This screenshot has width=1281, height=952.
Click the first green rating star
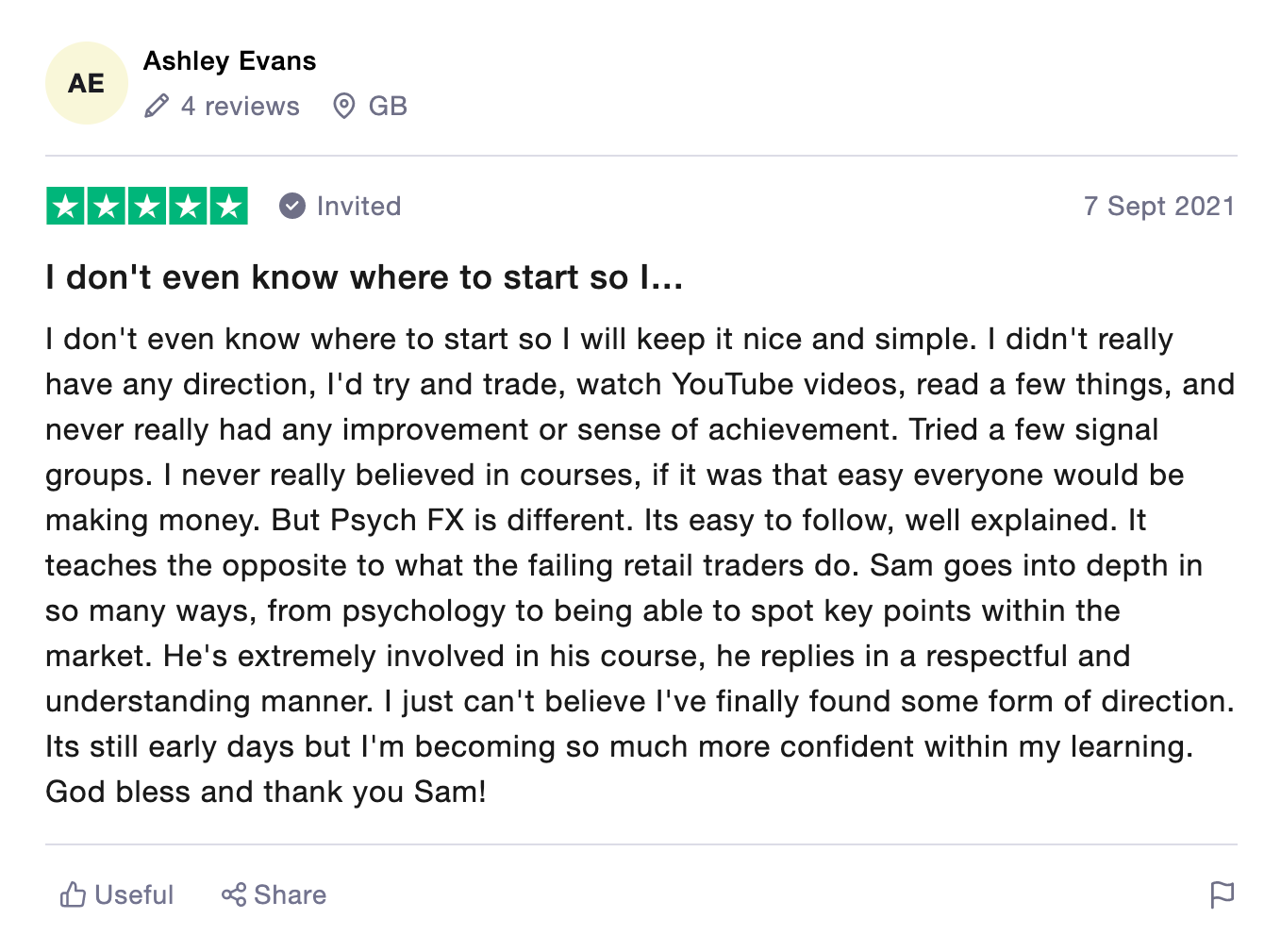[66, 207]
